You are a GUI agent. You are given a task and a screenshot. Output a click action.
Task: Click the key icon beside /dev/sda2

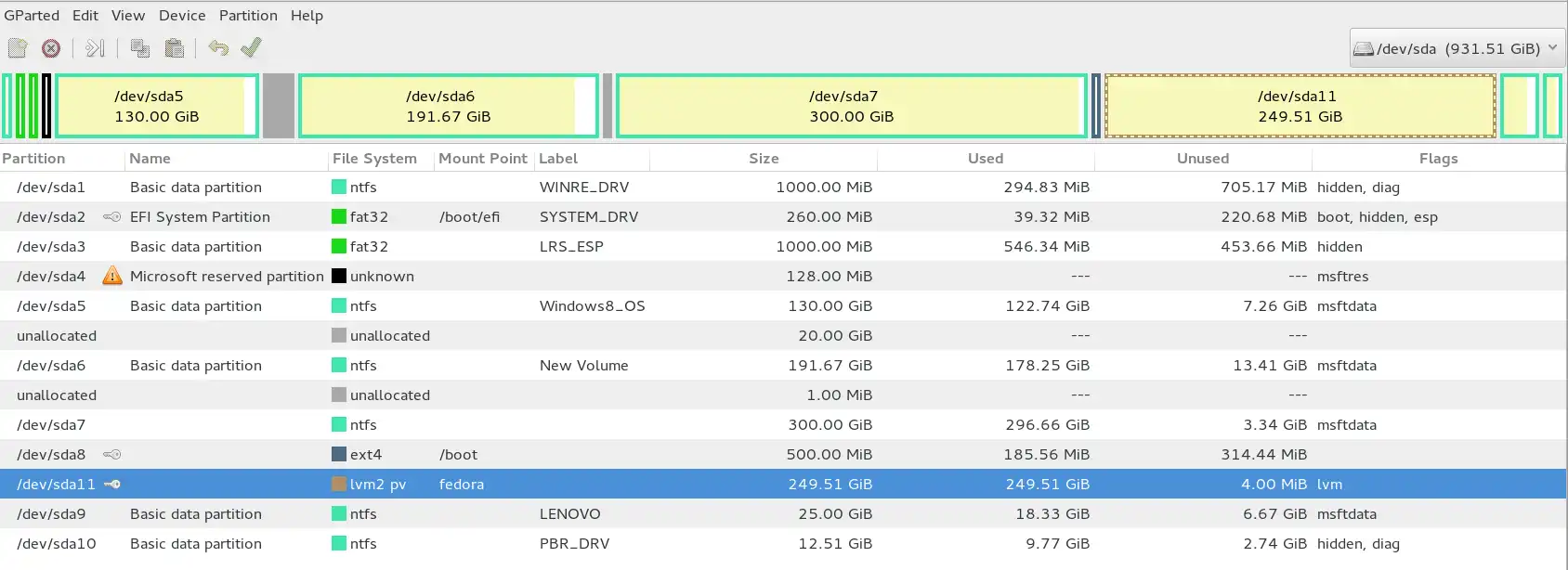(112, 217)
